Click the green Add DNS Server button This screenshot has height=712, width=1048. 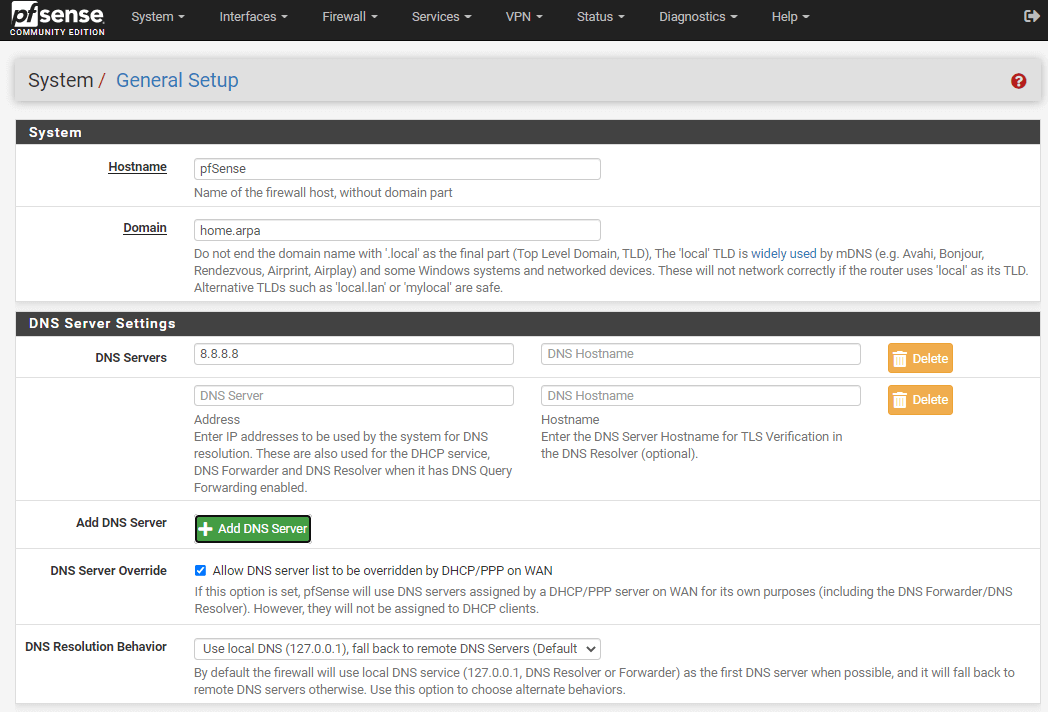(253, 528)
